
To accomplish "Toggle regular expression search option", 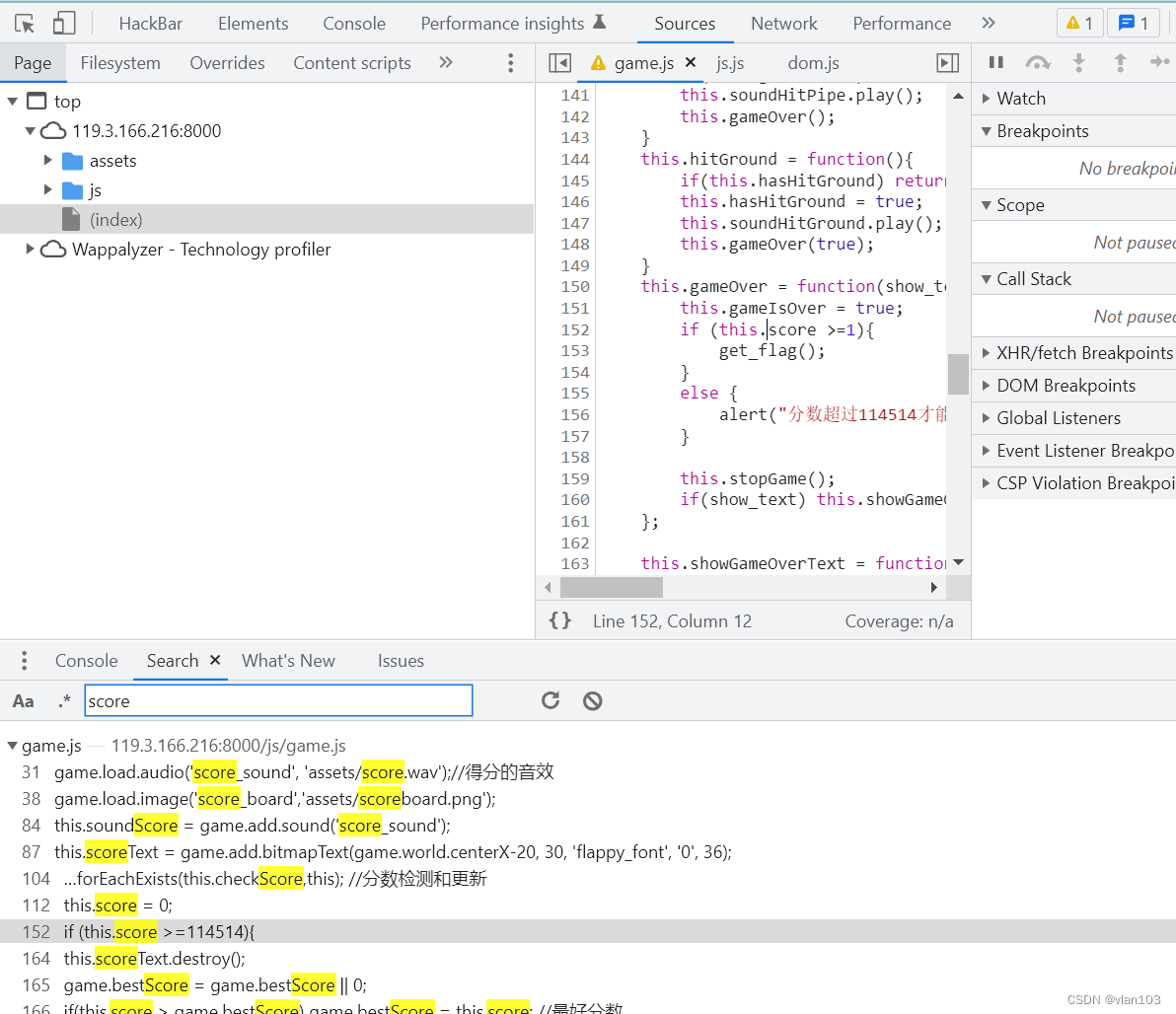I will click(x=64, y=701).
